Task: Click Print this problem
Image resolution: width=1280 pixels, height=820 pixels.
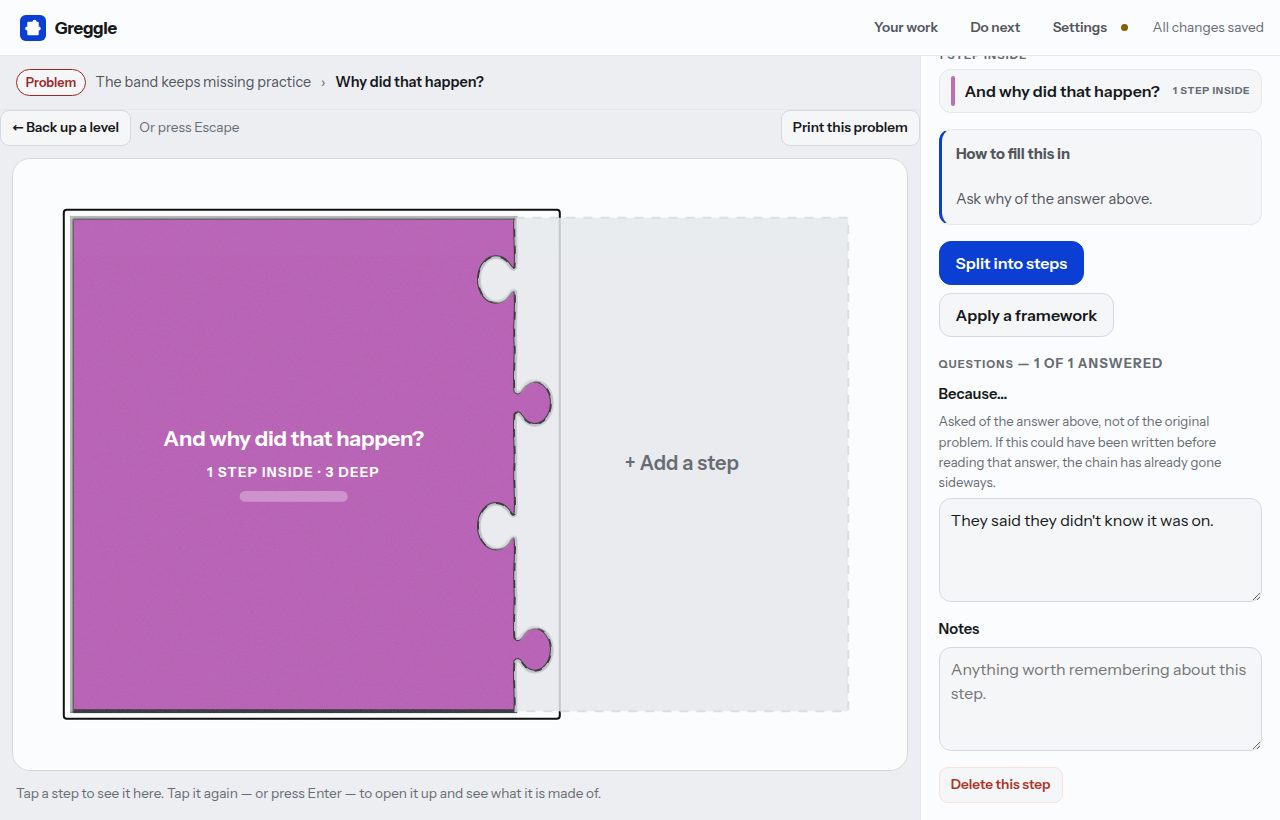Action: pyautogui.click(x=850, y=127)
